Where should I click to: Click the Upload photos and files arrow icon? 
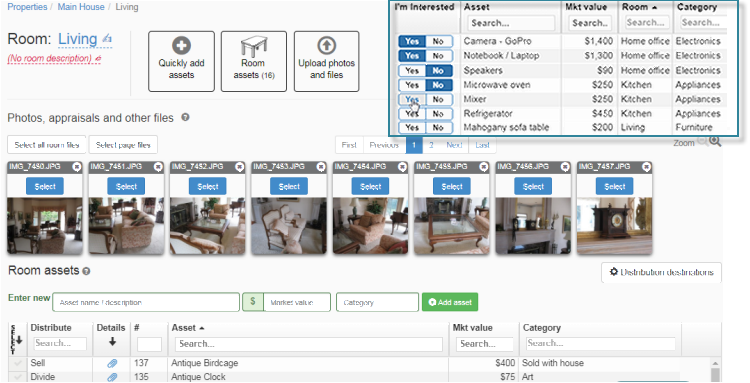tap(327, 46)
